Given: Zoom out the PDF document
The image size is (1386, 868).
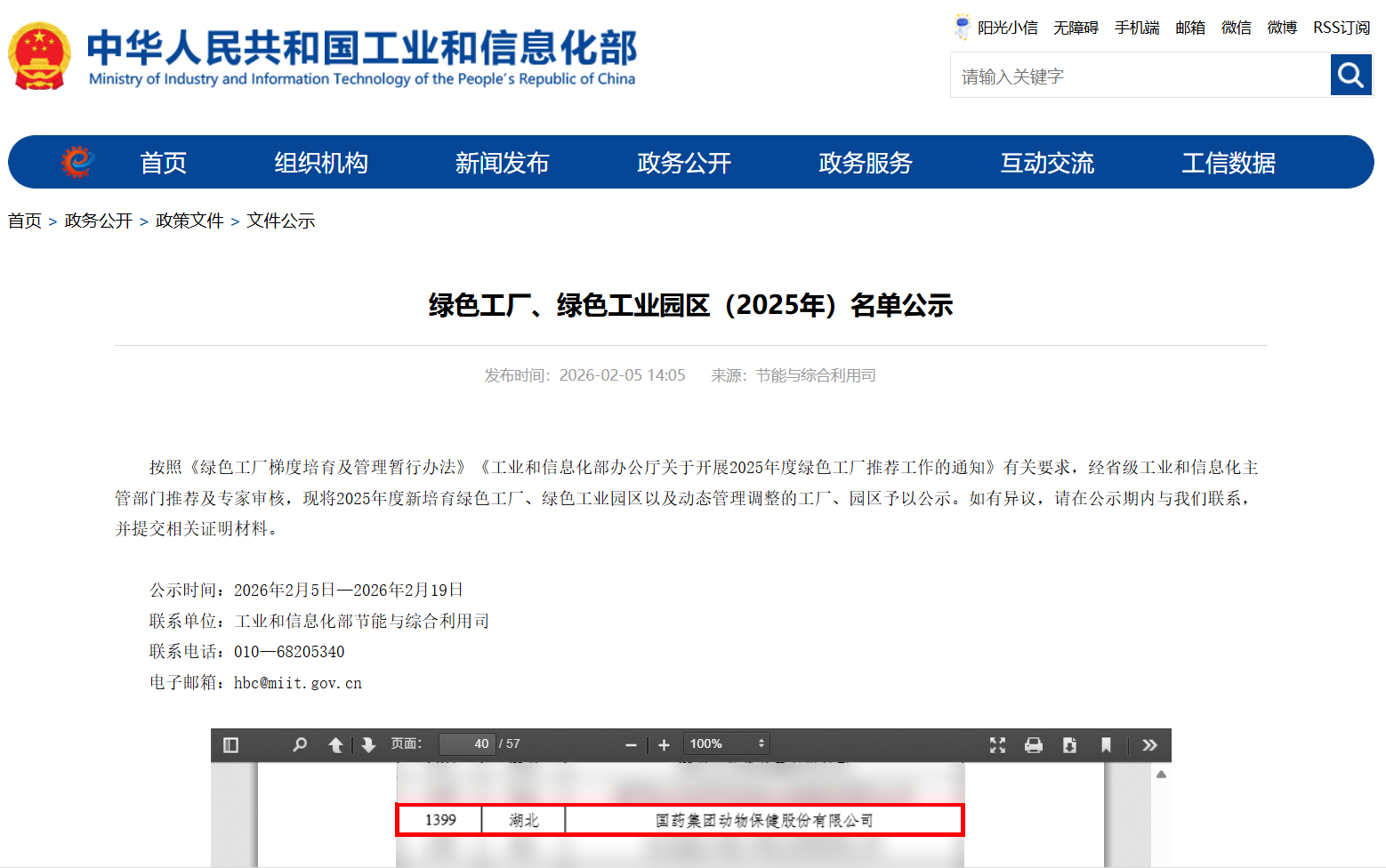Looking at the screenshot, I should 631,745.
